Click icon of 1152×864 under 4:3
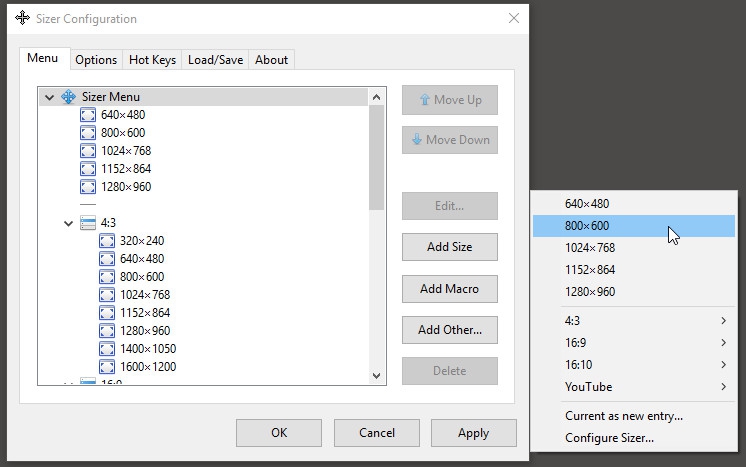 (107, 313)
